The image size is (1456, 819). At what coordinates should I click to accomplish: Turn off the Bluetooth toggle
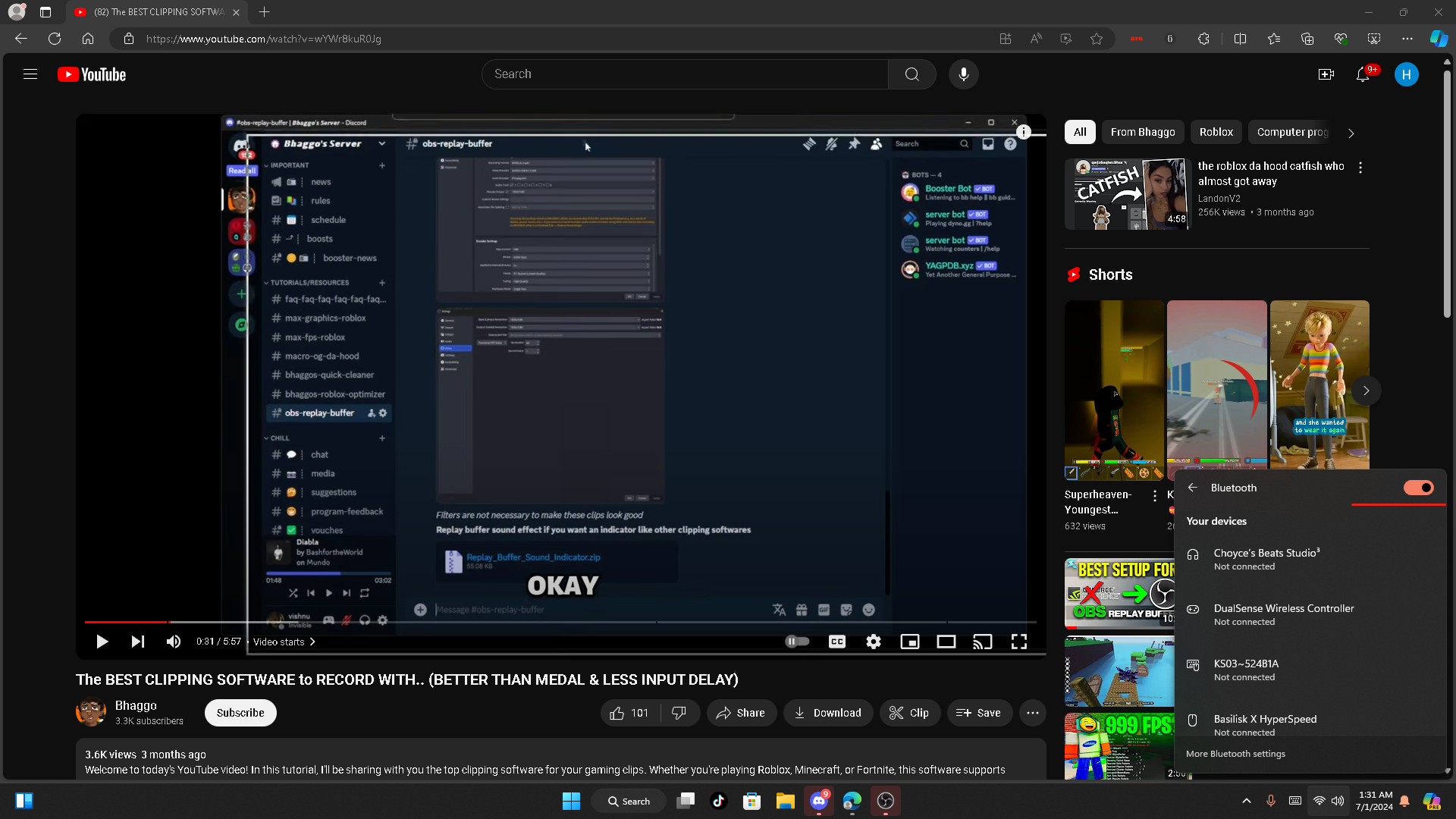point(1419,488)
